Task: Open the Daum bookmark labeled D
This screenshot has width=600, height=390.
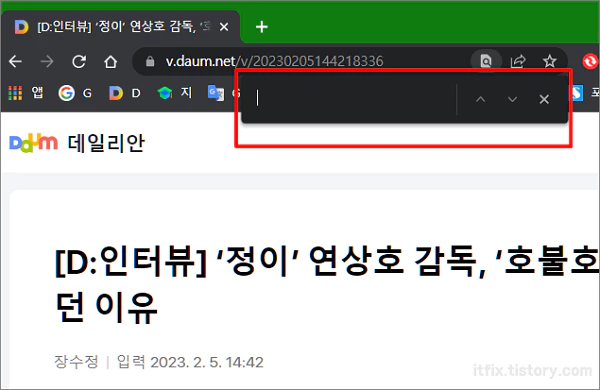Action: click(x=125, y=93)
